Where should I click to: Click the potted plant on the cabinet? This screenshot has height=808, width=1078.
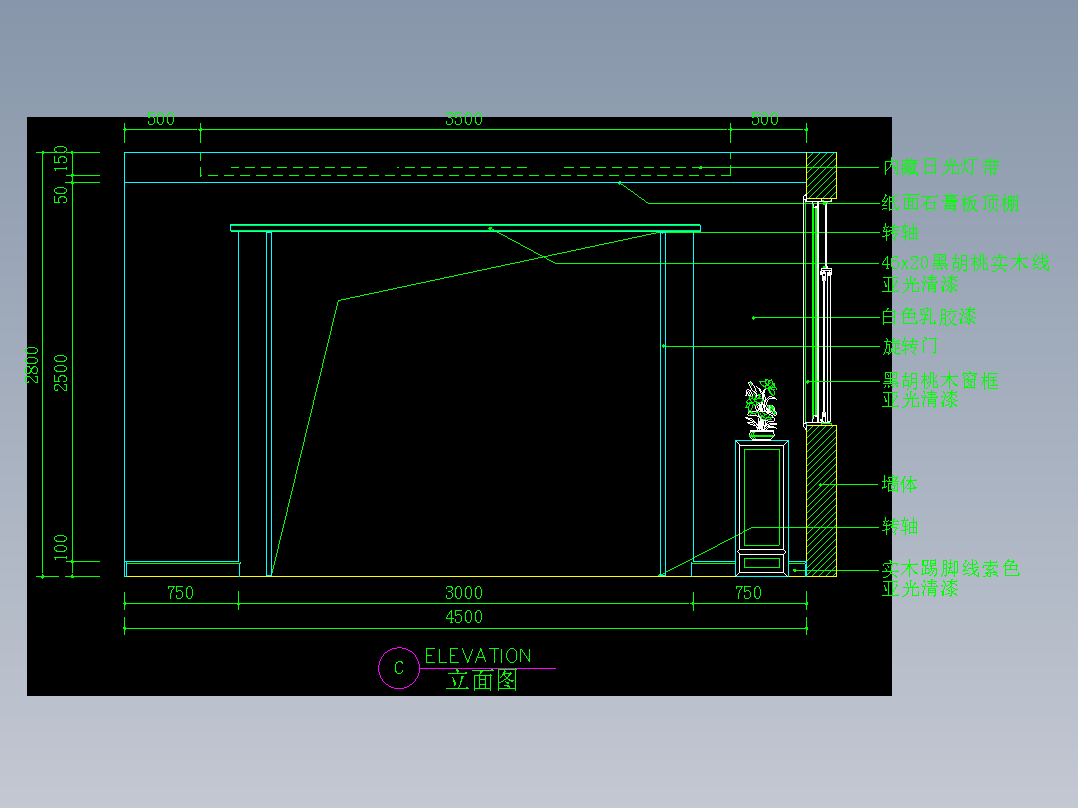click(761, 408)
